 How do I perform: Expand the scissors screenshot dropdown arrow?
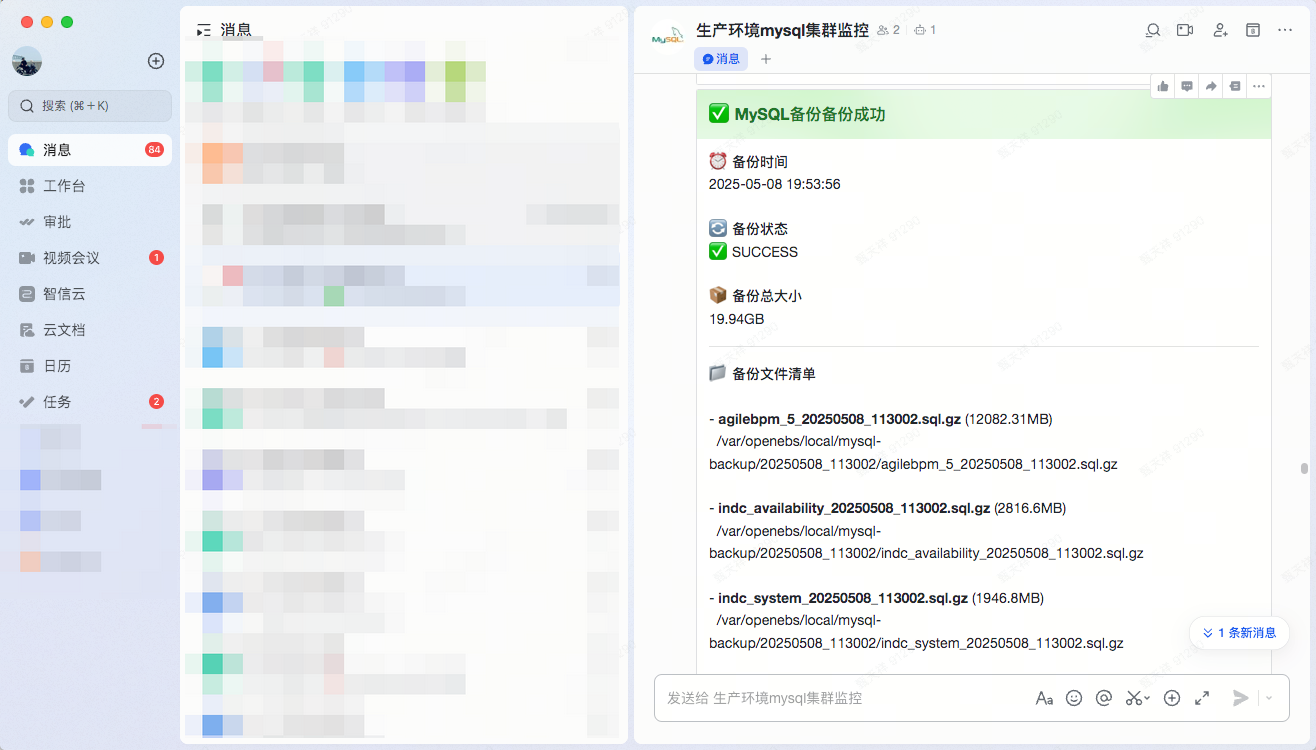[1146, 699]
